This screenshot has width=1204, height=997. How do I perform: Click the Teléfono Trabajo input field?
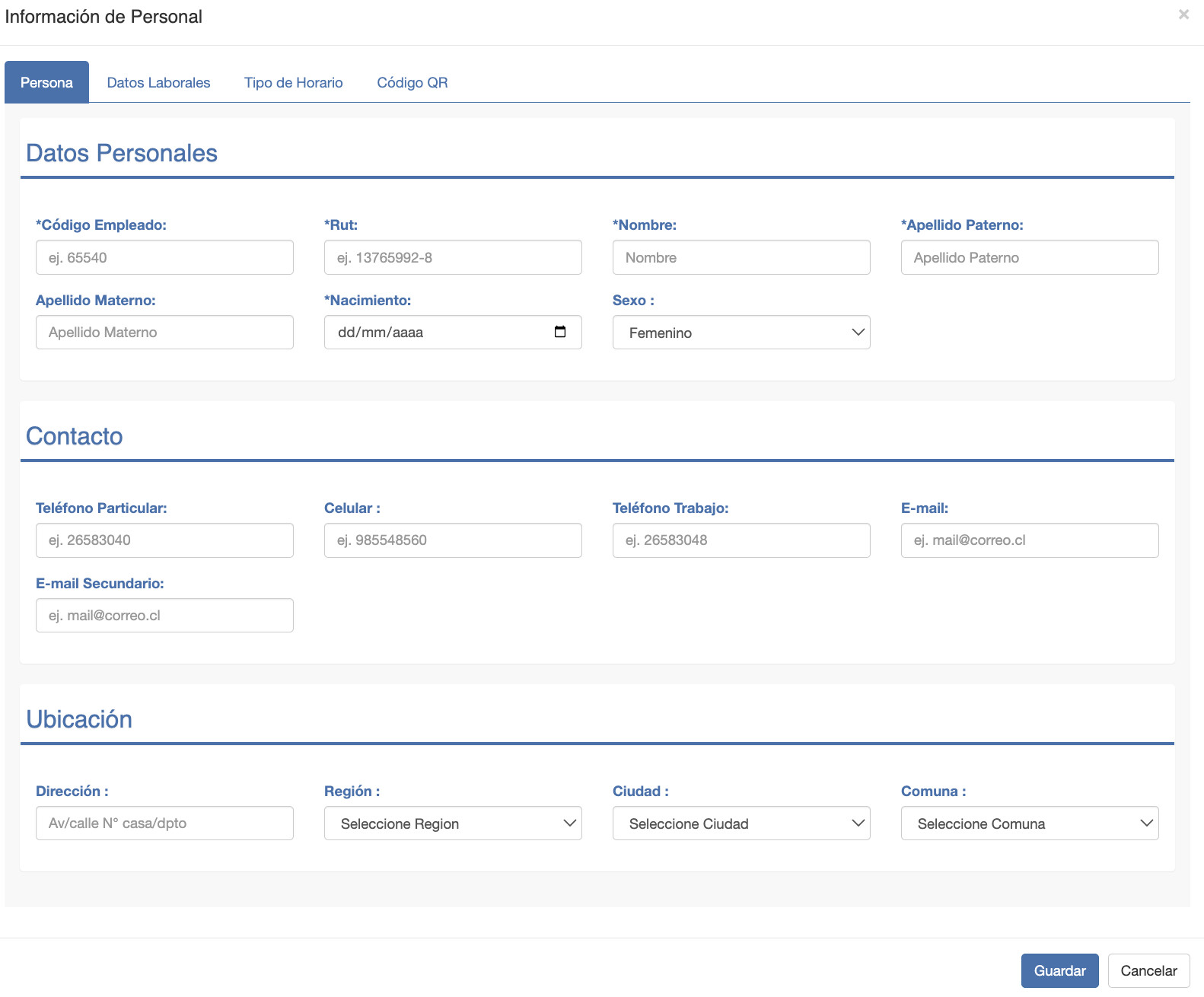tap(741, 540)
